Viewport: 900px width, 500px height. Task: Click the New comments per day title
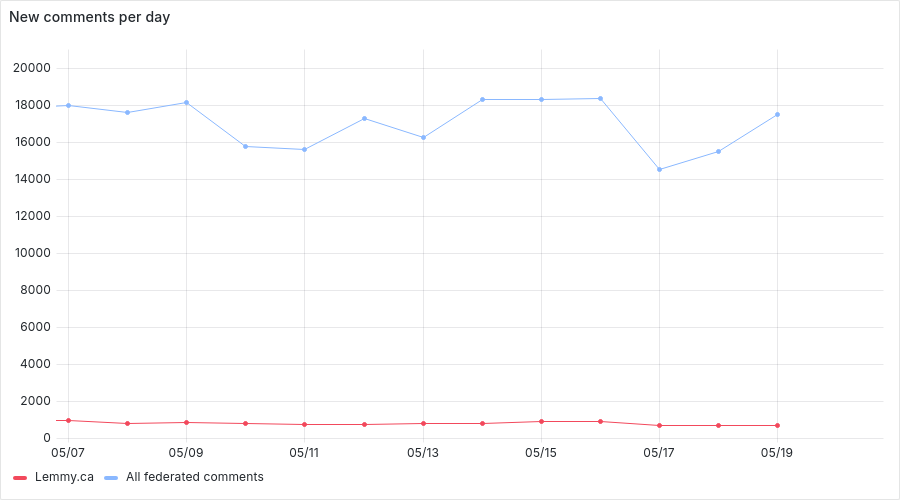90,17
